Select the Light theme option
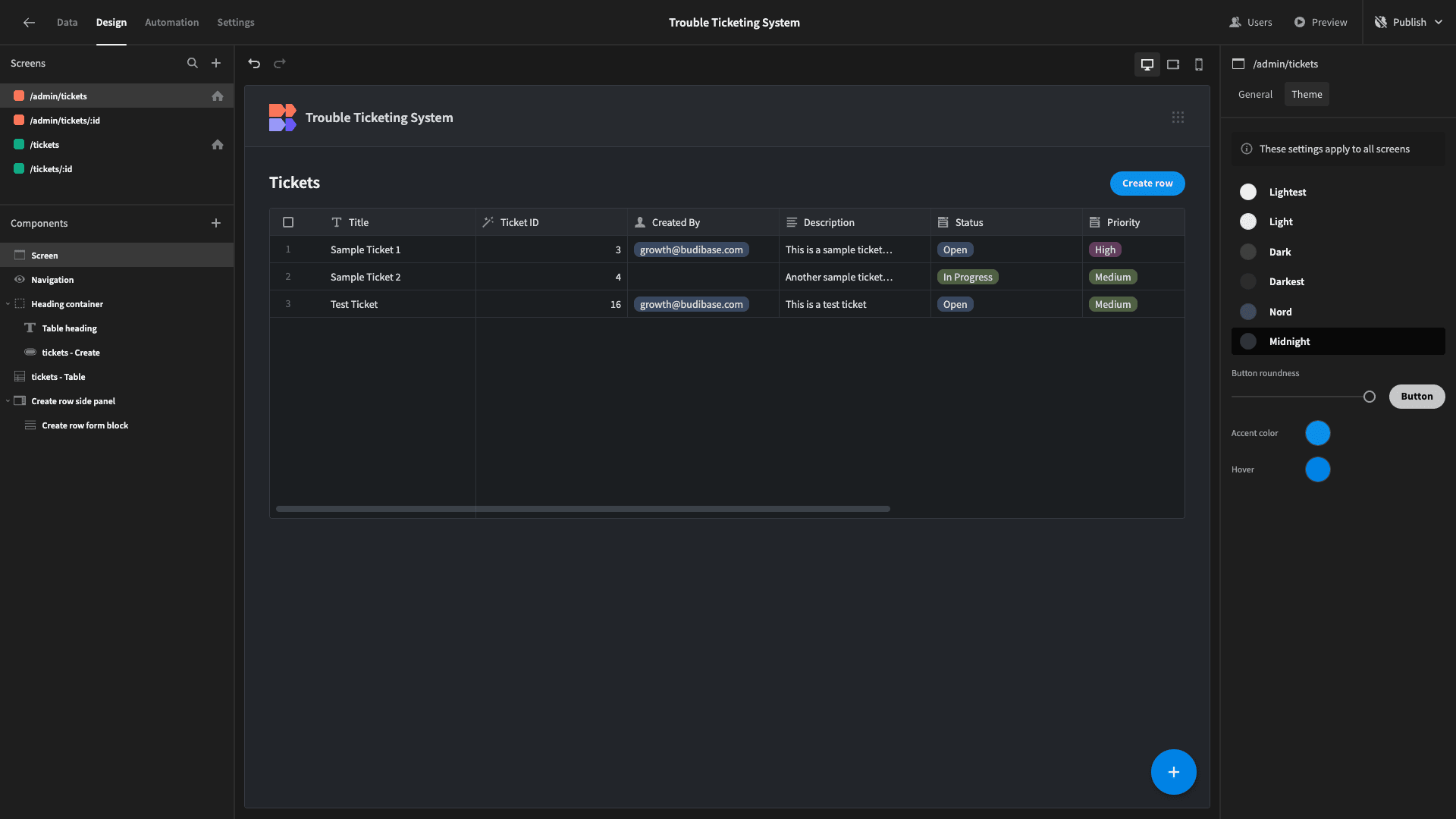Screen dimensions: 1456x819 (x=1338, y=221)
